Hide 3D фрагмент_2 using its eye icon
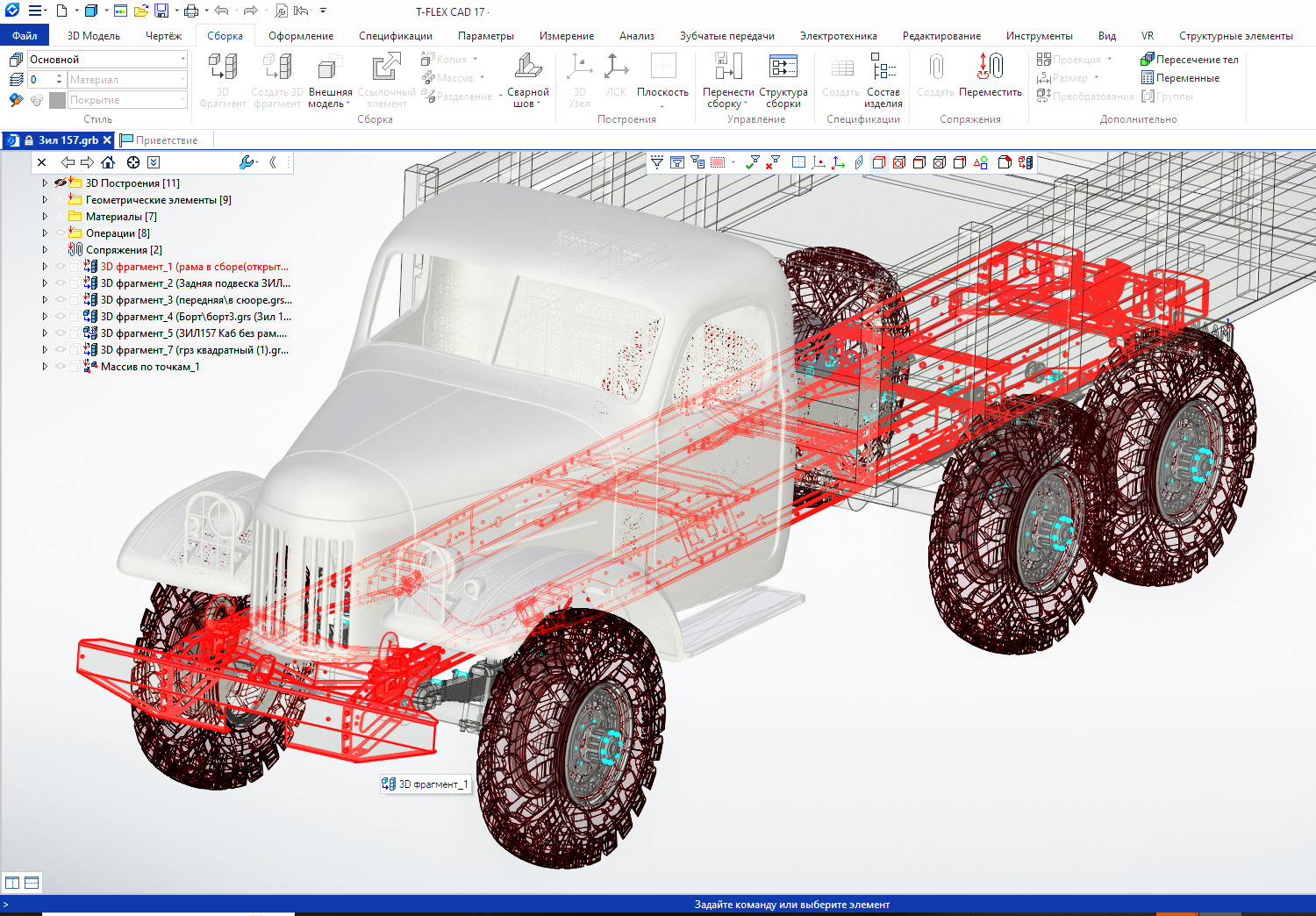Image resolution: width=1316 pixels, height=916 pixels. pyautogui.click(x=61, y=283)
